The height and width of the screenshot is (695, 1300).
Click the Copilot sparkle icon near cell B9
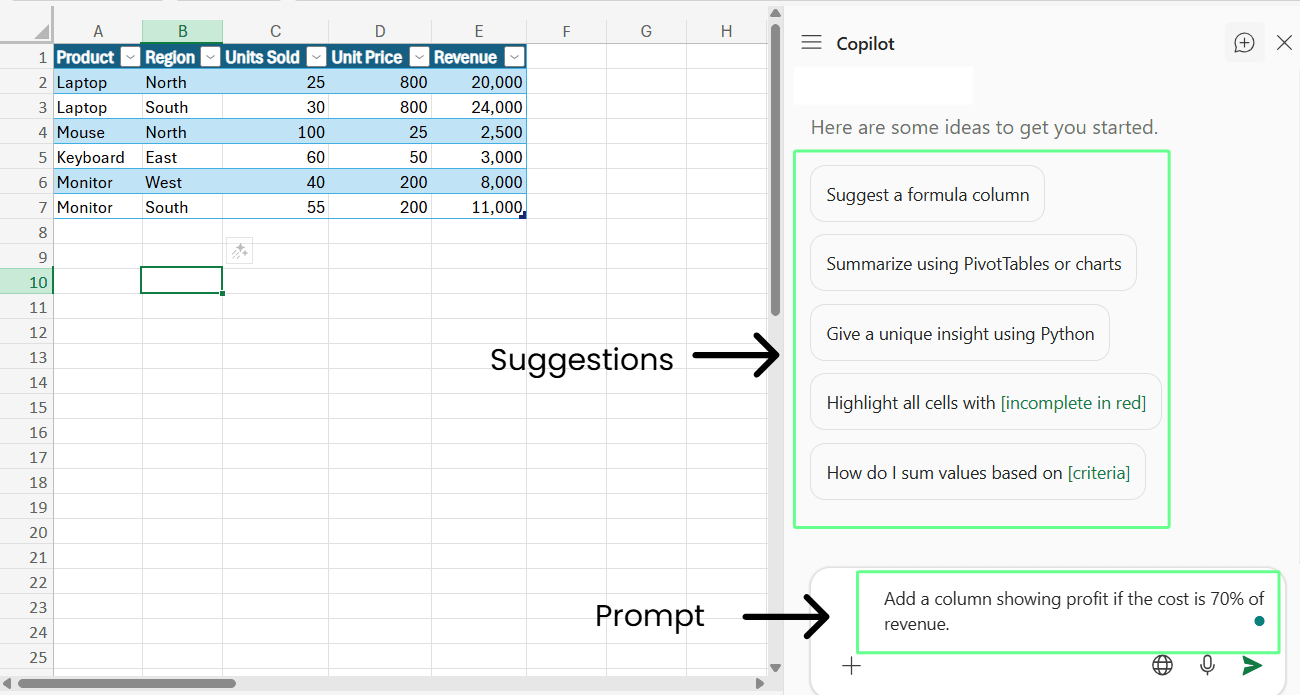tap(239, 252)
